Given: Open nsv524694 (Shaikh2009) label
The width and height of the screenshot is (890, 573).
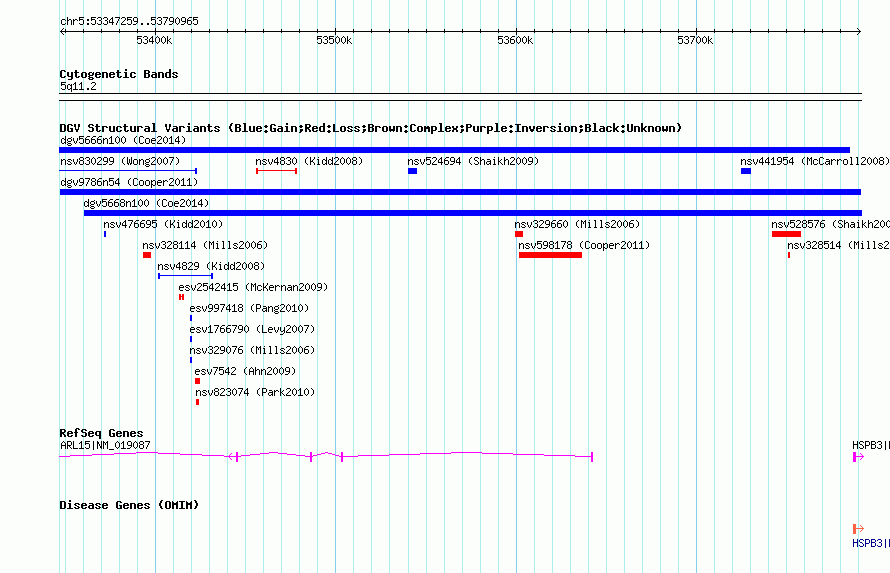Looking at the screenshot, I should click(x=473, y=161).
